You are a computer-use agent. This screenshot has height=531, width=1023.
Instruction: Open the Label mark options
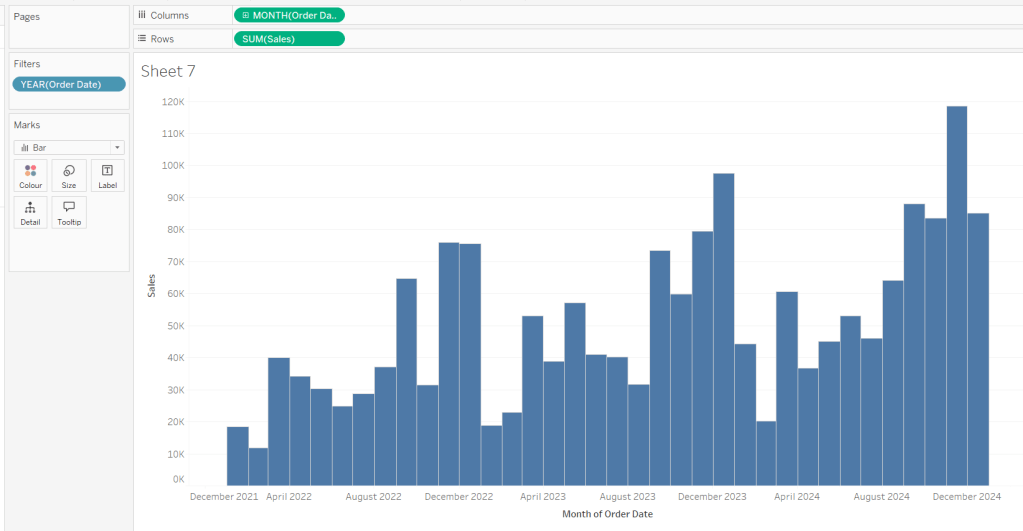107,176
